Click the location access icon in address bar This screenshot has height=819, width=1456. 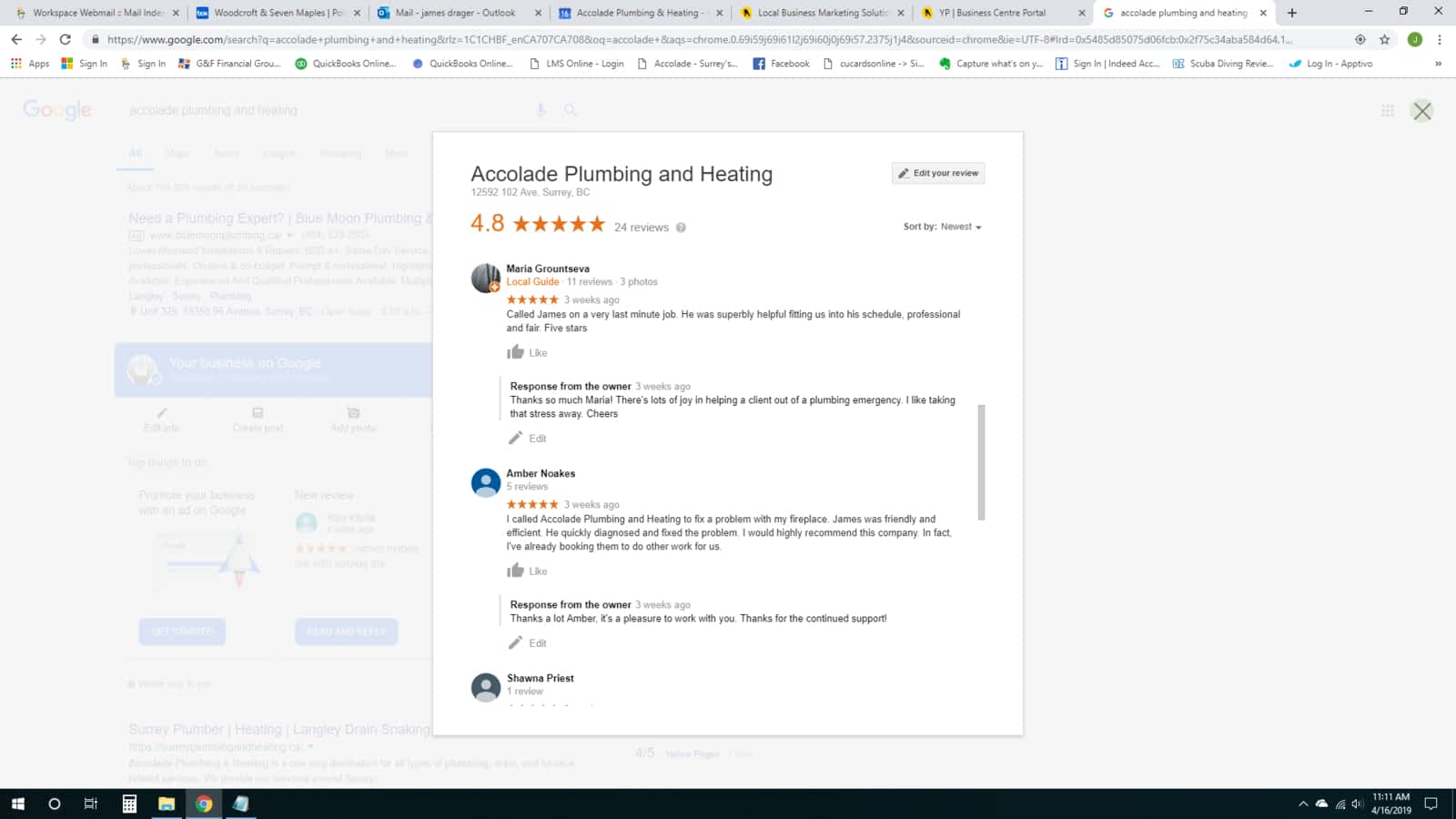coord(1360,39)
